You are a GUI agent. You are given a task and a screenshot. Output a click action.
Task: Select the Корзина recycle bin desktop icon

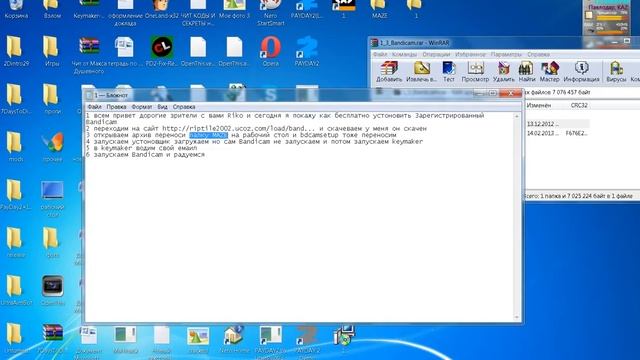point(16,9)
